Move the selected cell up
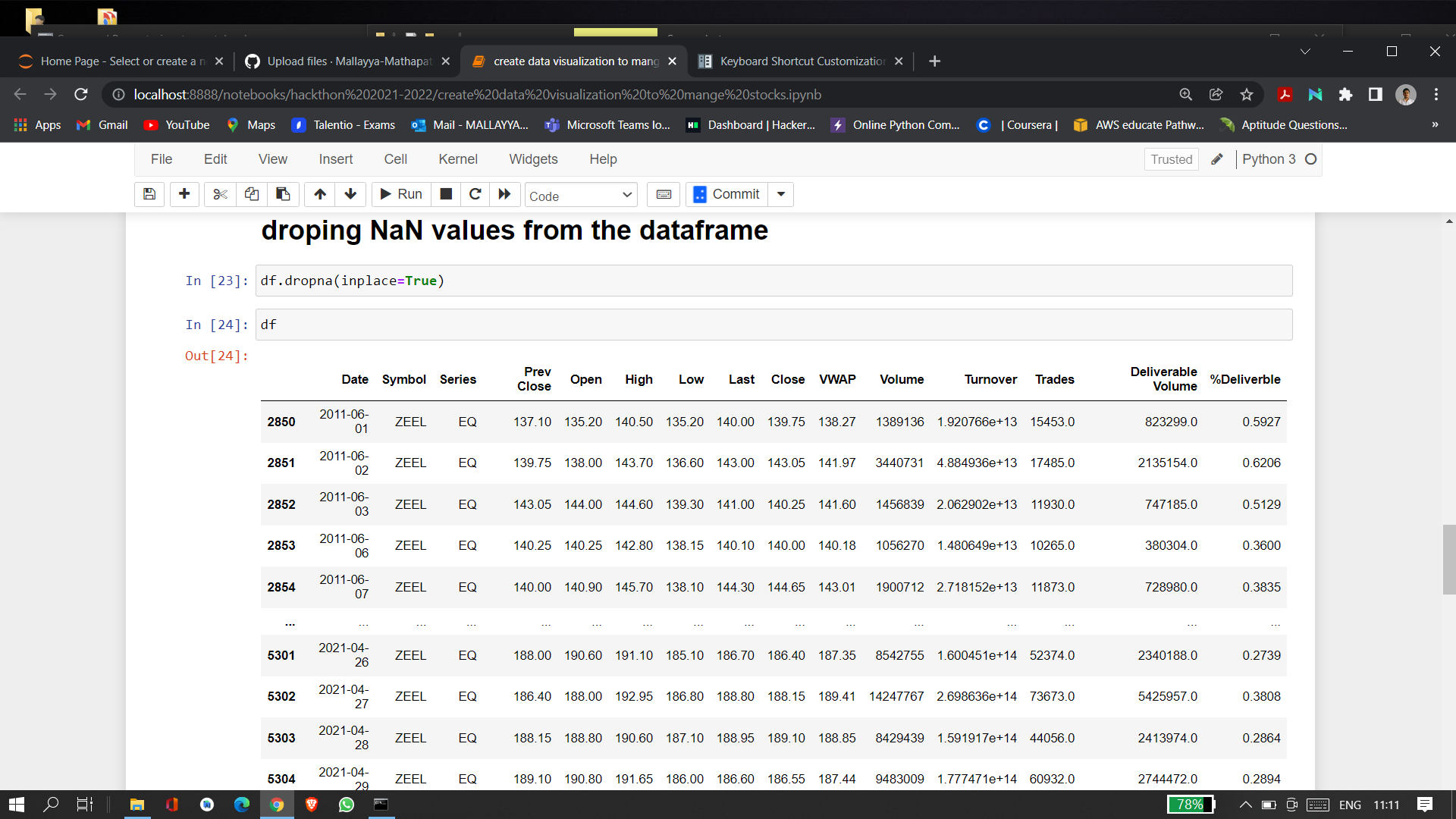The width and height of the screenshot is (1456, 819). click(x=319, y=194)
